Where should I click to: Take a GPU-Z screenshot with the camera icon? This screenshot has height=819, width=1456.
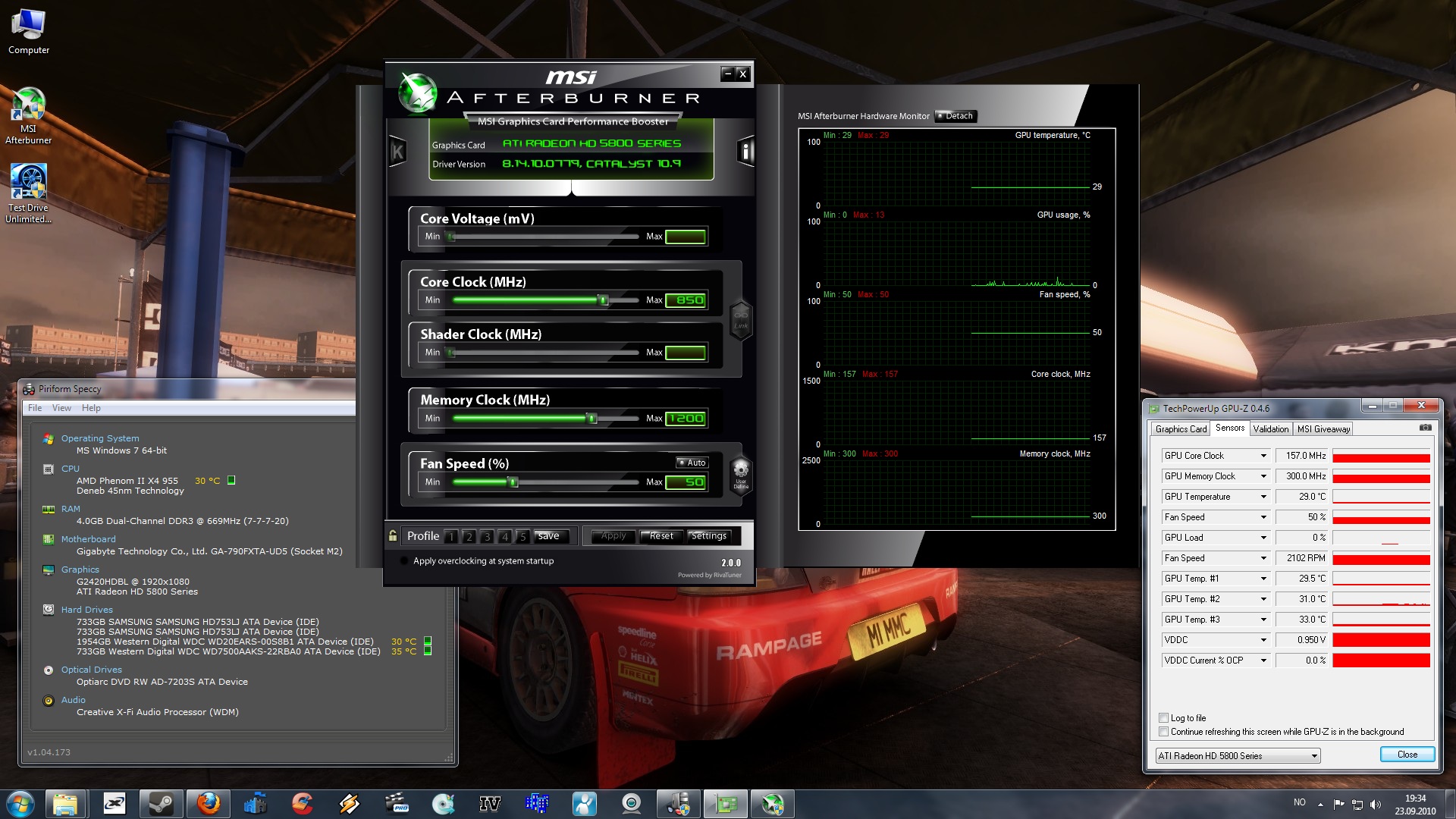(x=1426, y=428)
